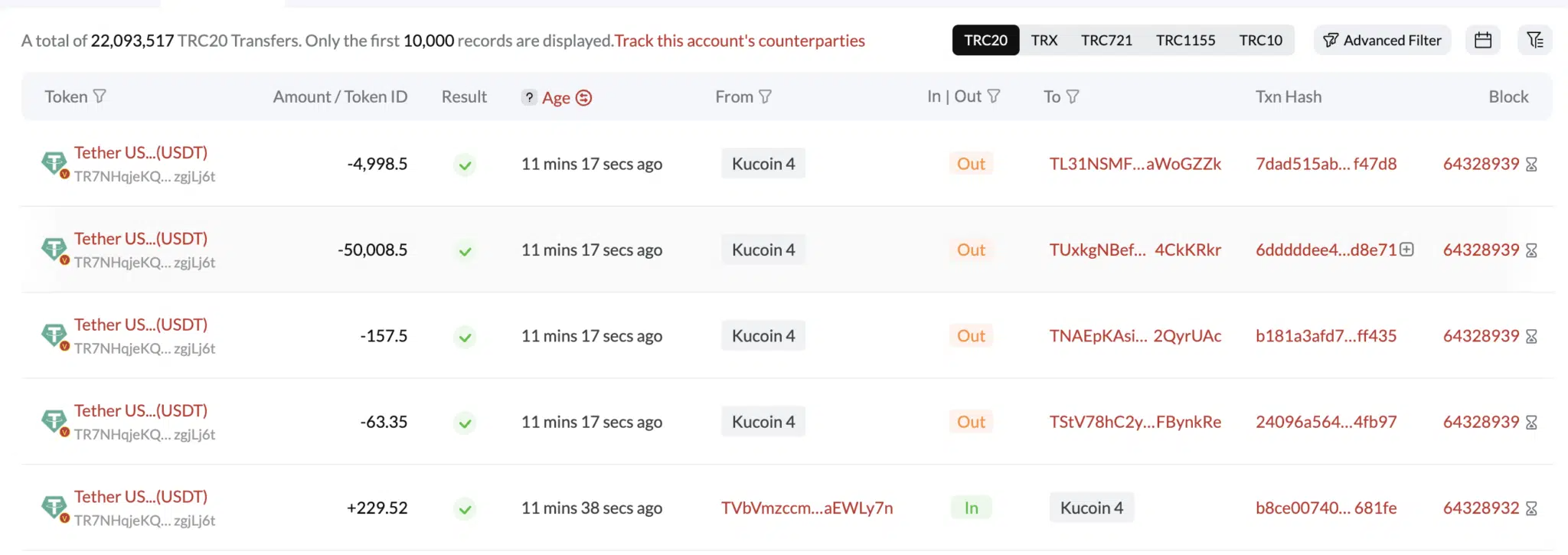Open the In | Out column filter
The image size is (1568, 555).
point(994,96)
